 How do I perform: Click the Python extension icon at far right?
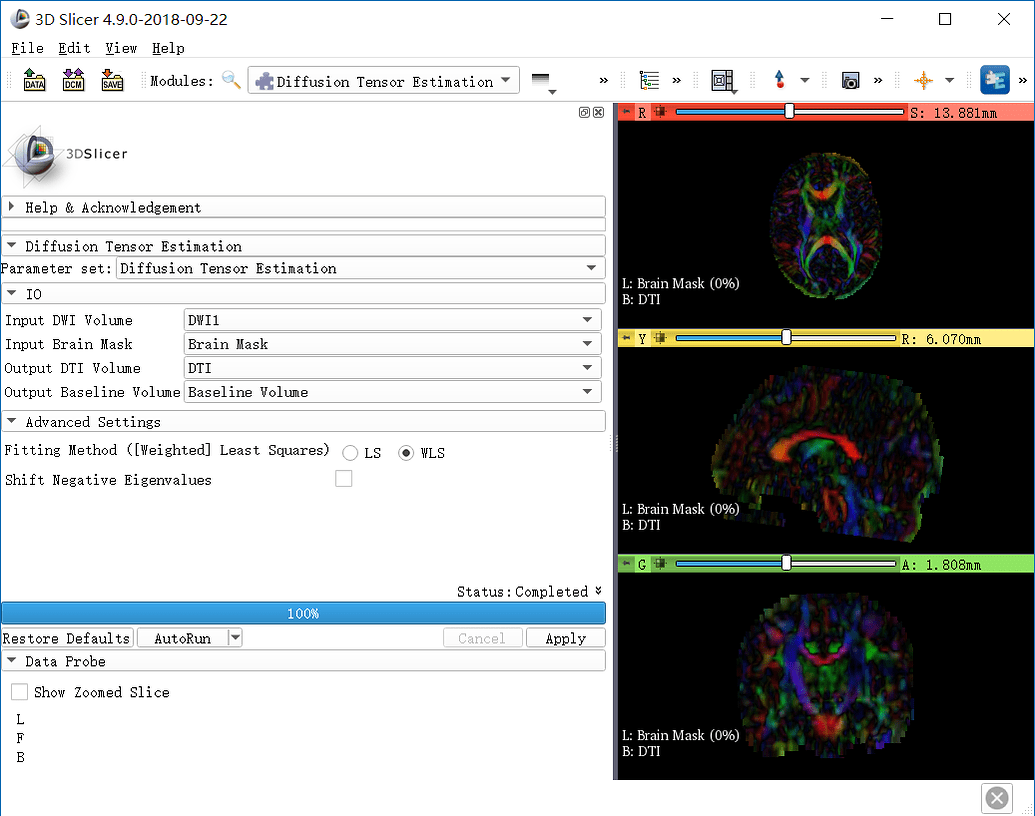point(995,80)
